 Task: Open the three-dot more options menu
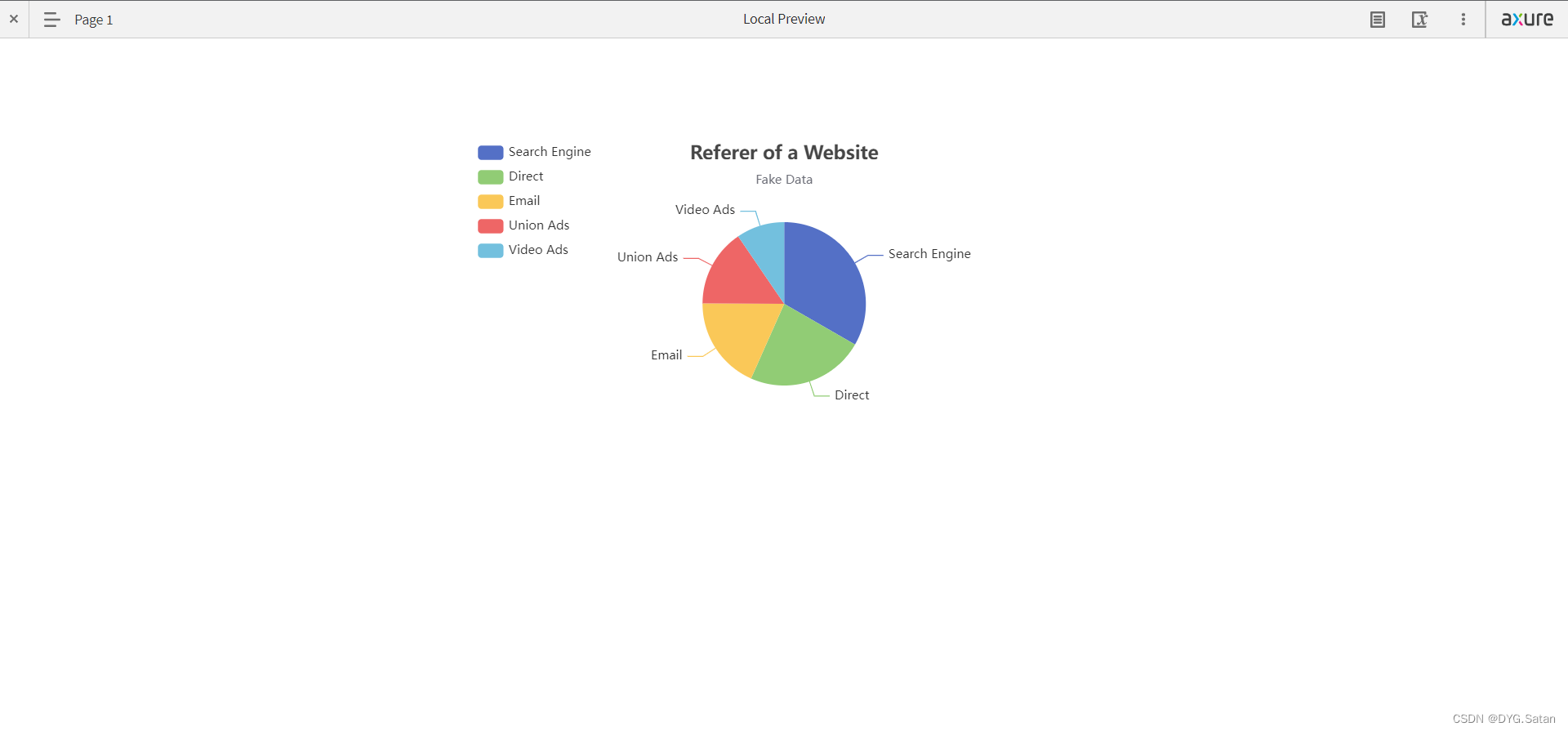(x=1463, y=20)
